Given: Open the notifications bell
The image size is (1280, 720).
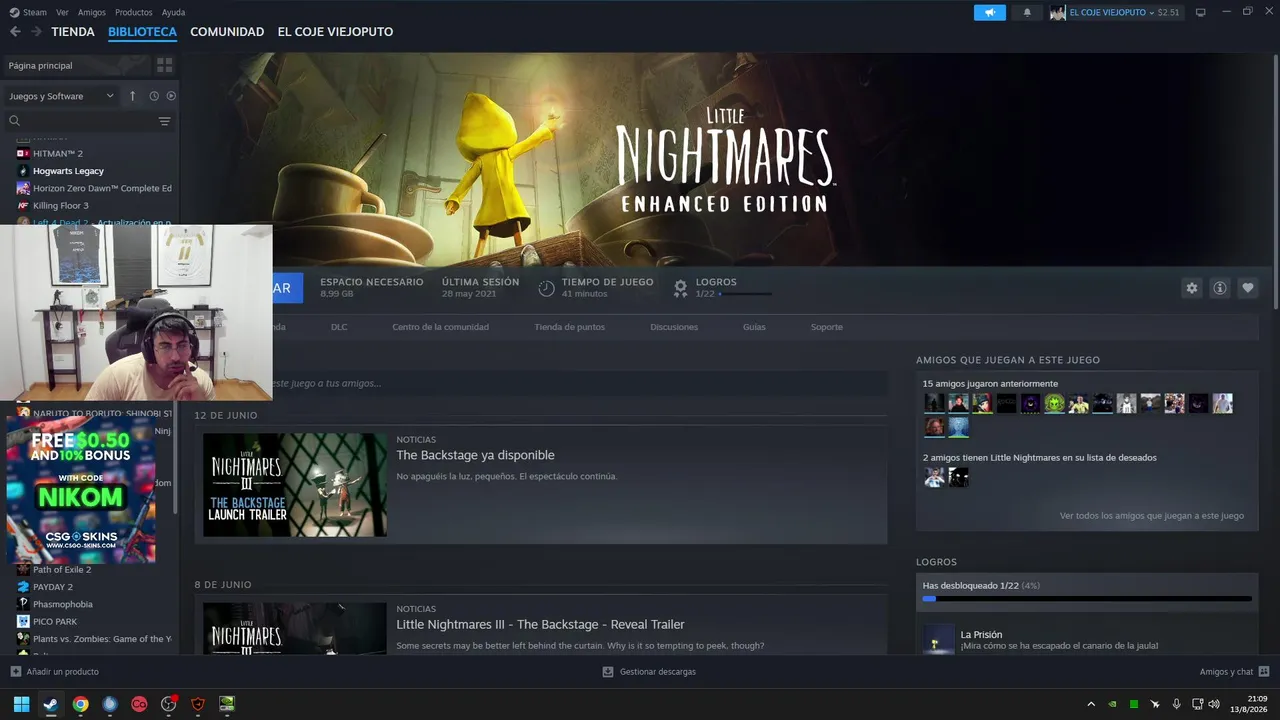Looking at the screenshot, I should 1027,12.
